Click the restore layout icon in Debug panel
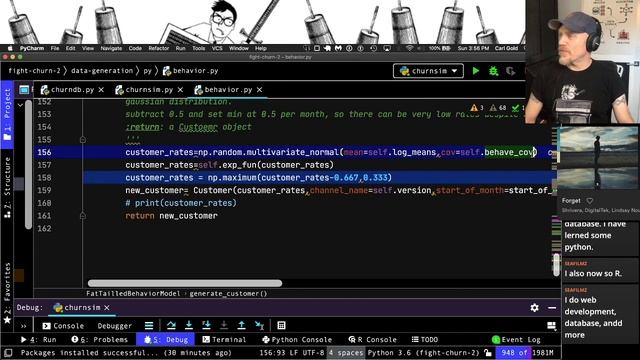The width and height of the screenshot is (640, 360). click(551, 326)
